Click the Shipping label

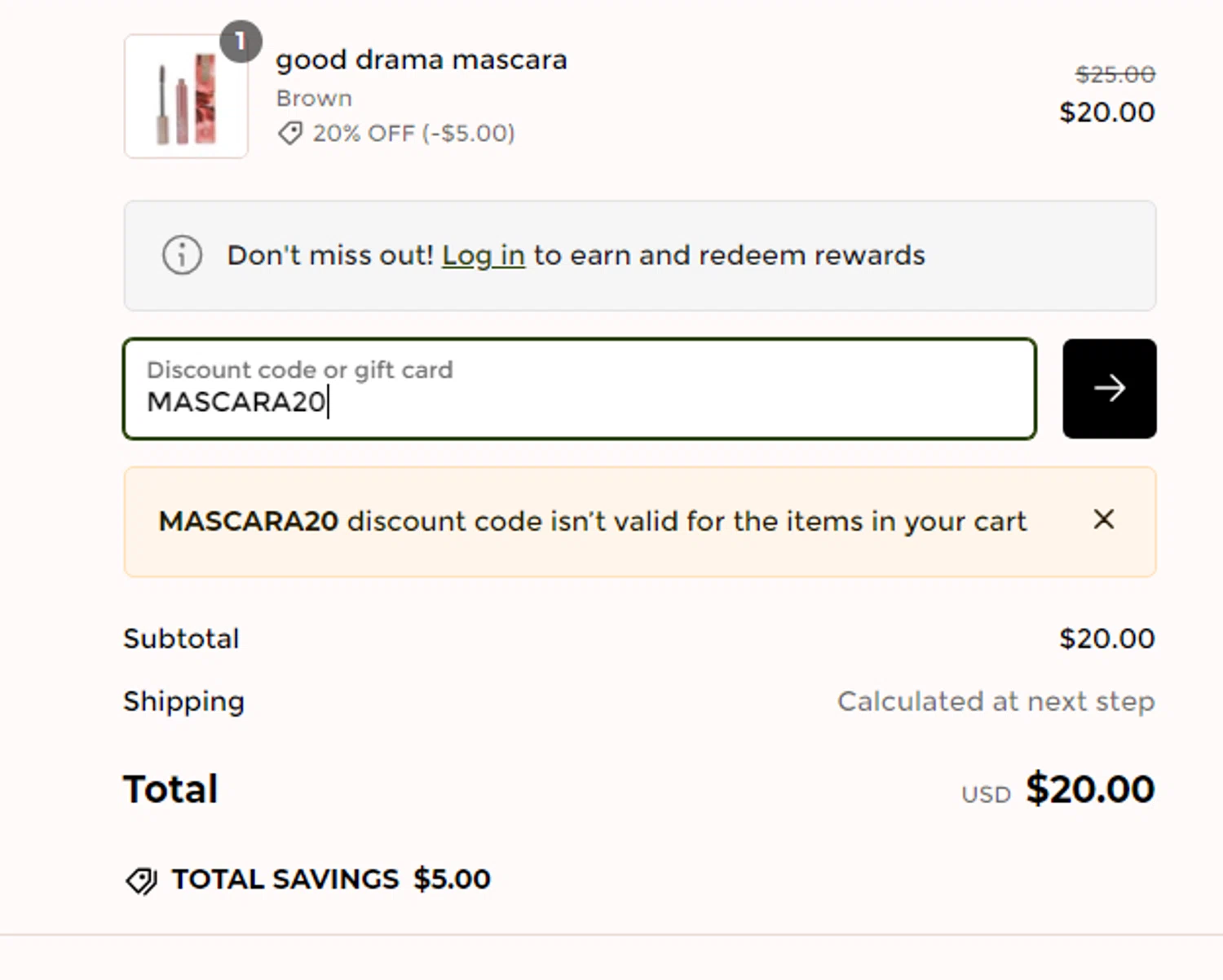(183, 701)
